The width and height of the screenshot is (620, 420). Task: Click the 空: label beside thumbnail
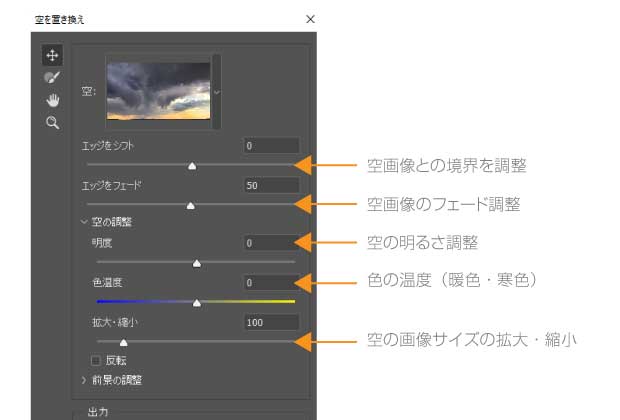[x=89, y=92]
